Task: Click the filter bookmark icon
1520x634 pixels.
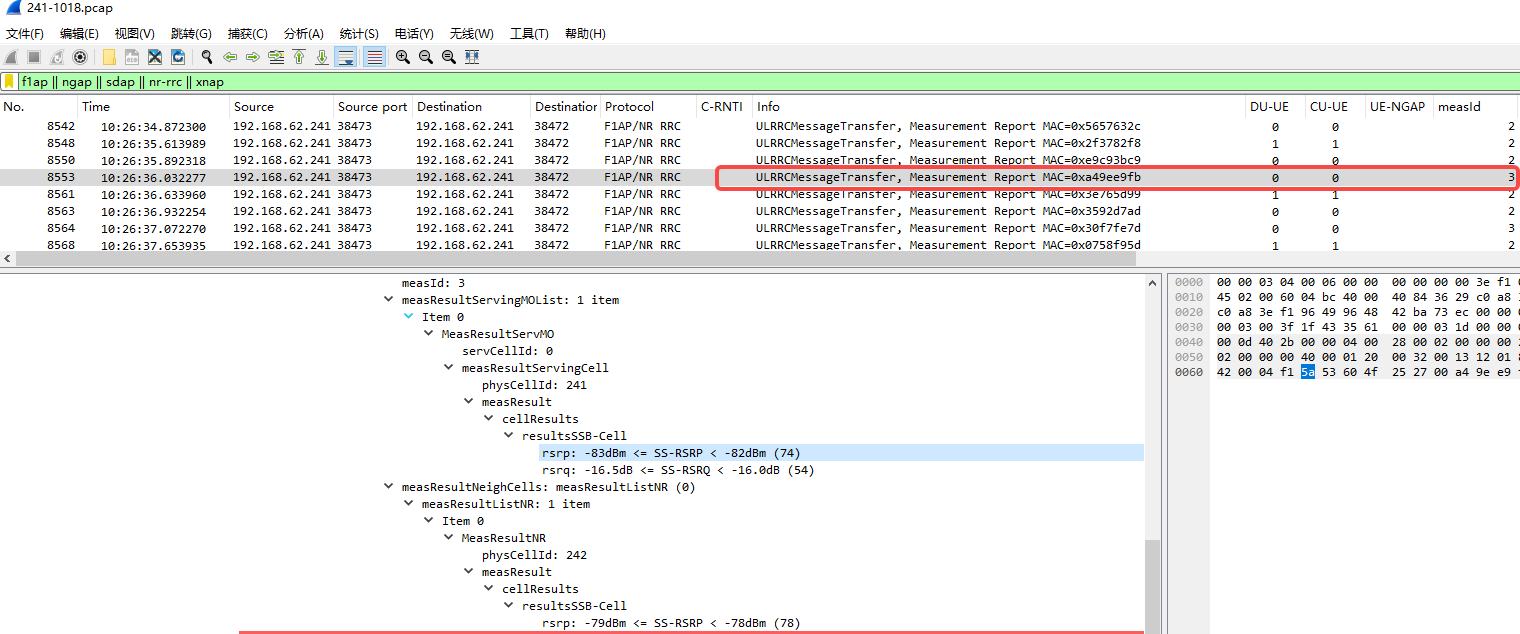Action: pos(9,82)
